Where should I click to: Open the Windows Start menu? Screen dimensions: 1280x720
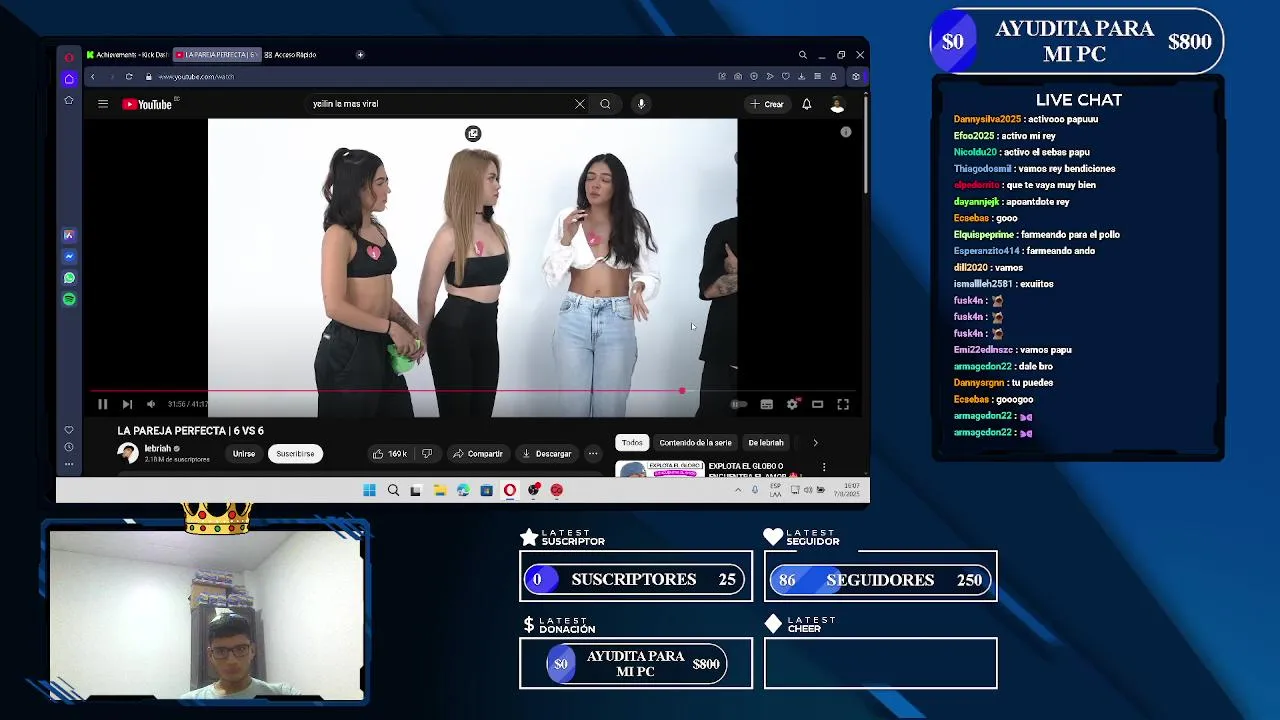369,490
